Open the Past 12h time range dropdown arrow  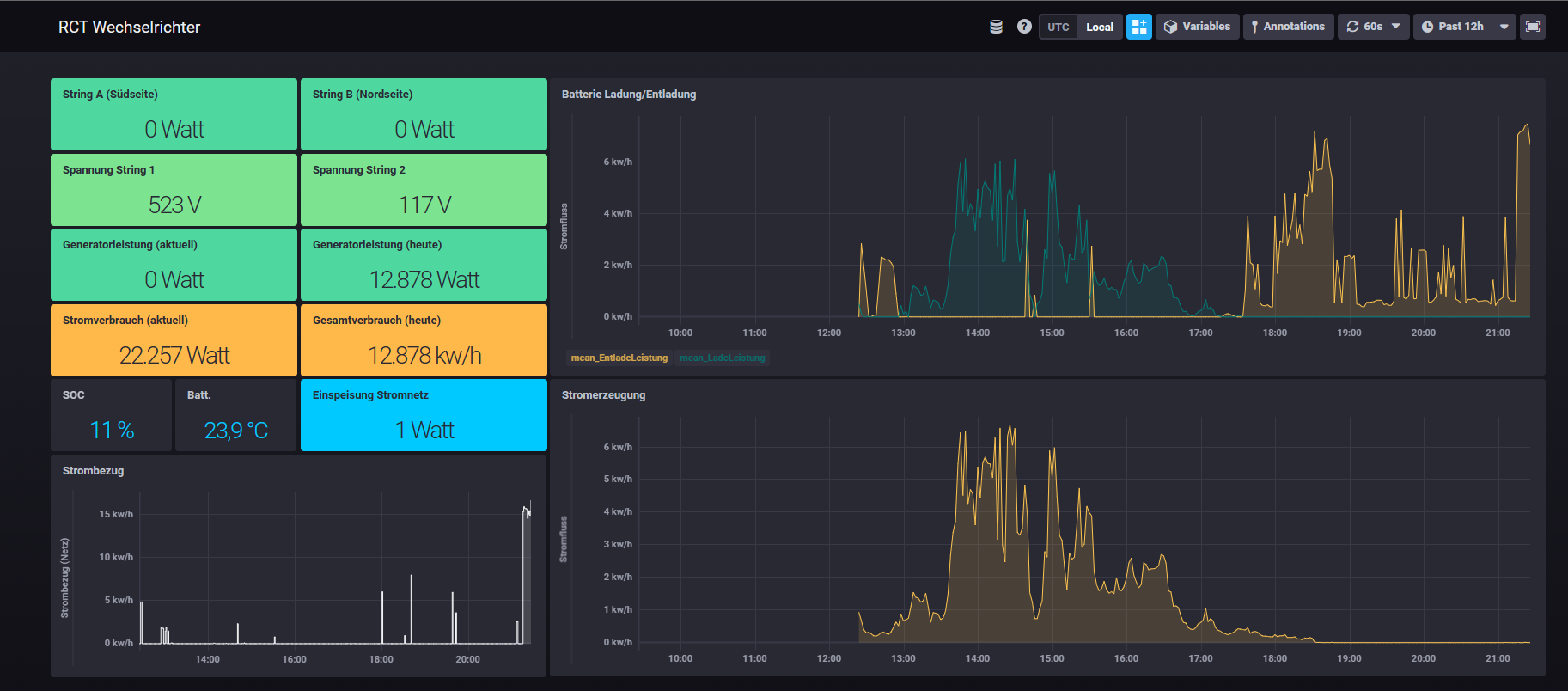click(x=1504, y=27)
